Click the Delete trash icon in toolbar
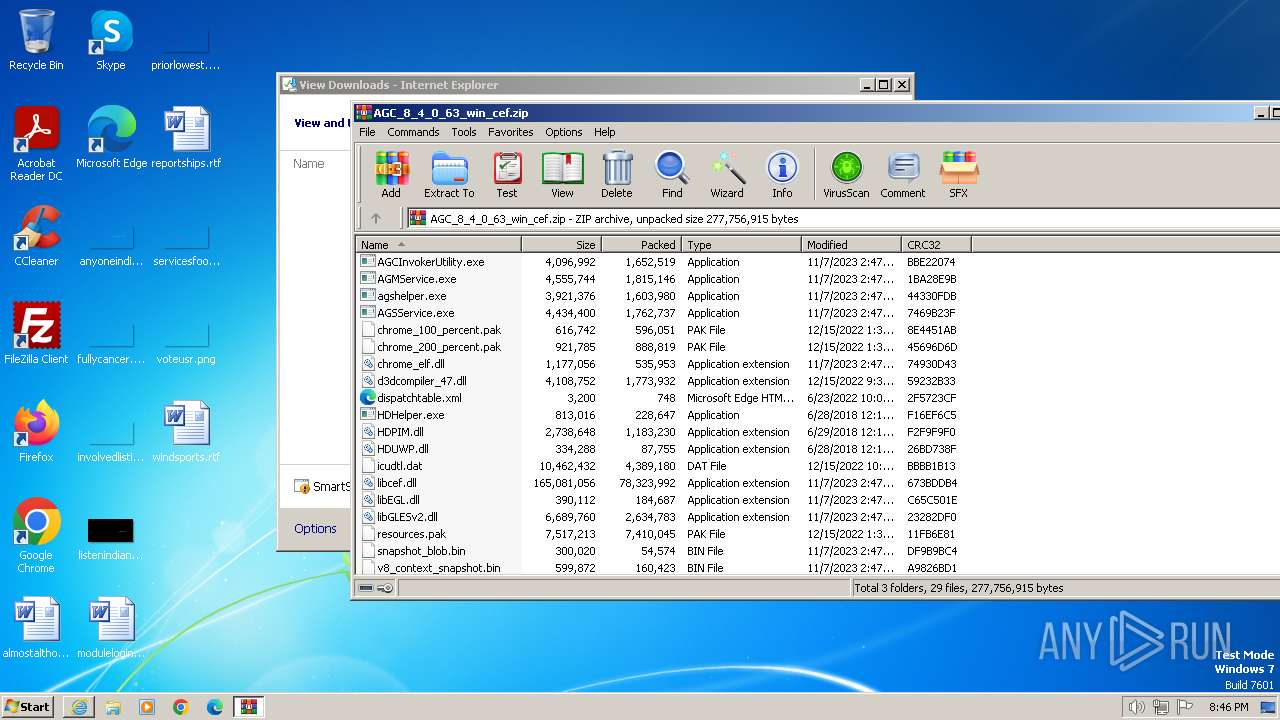This screenshot has width=1280, height=720. 617,175
